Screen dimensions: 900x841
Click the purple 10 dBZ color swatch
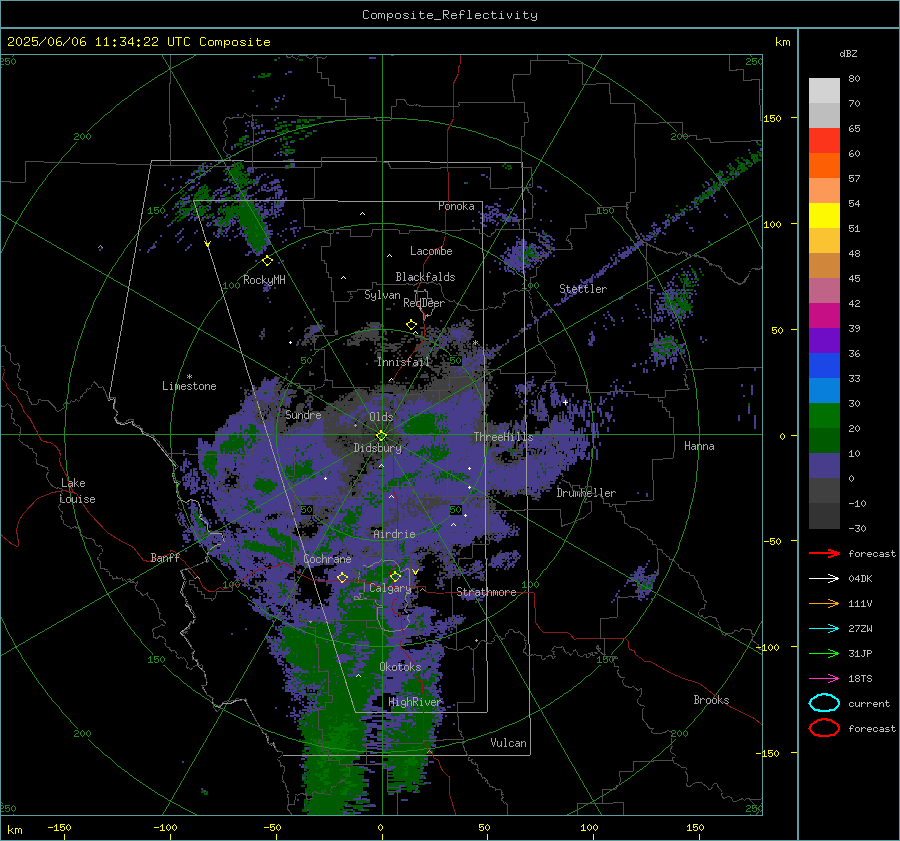tap(824, 465)
